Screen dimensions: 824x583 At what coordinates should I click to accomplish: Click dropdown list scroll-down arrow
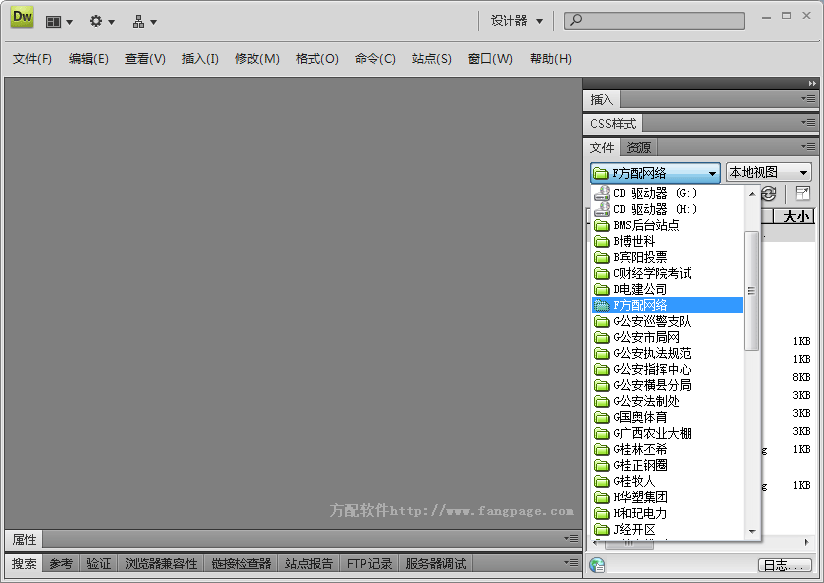coord(752,531)
